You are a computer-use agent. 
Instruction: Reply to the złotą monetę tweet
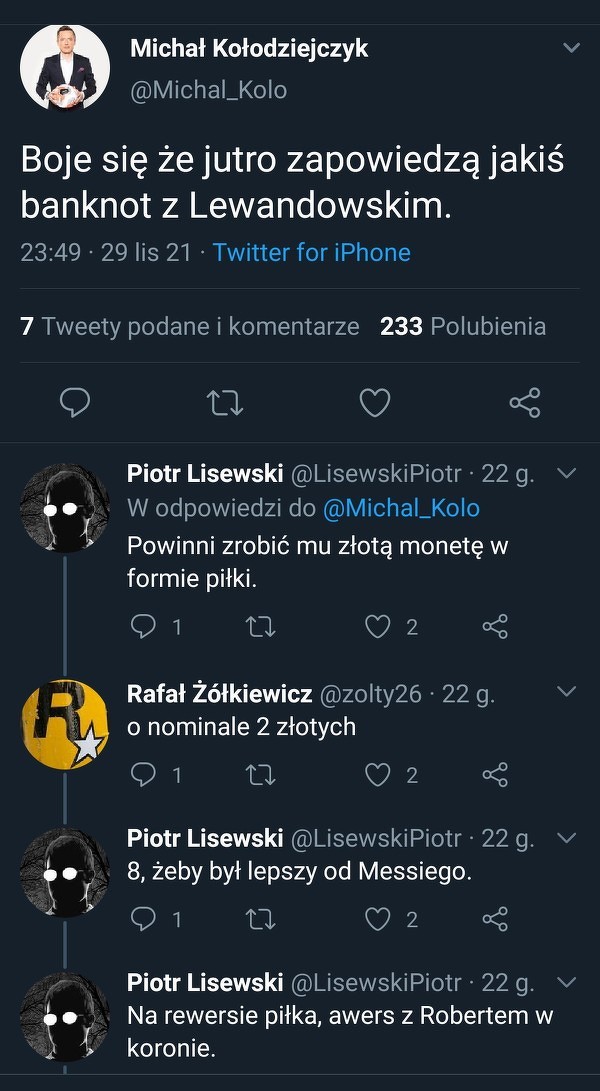tap(144, 626)
